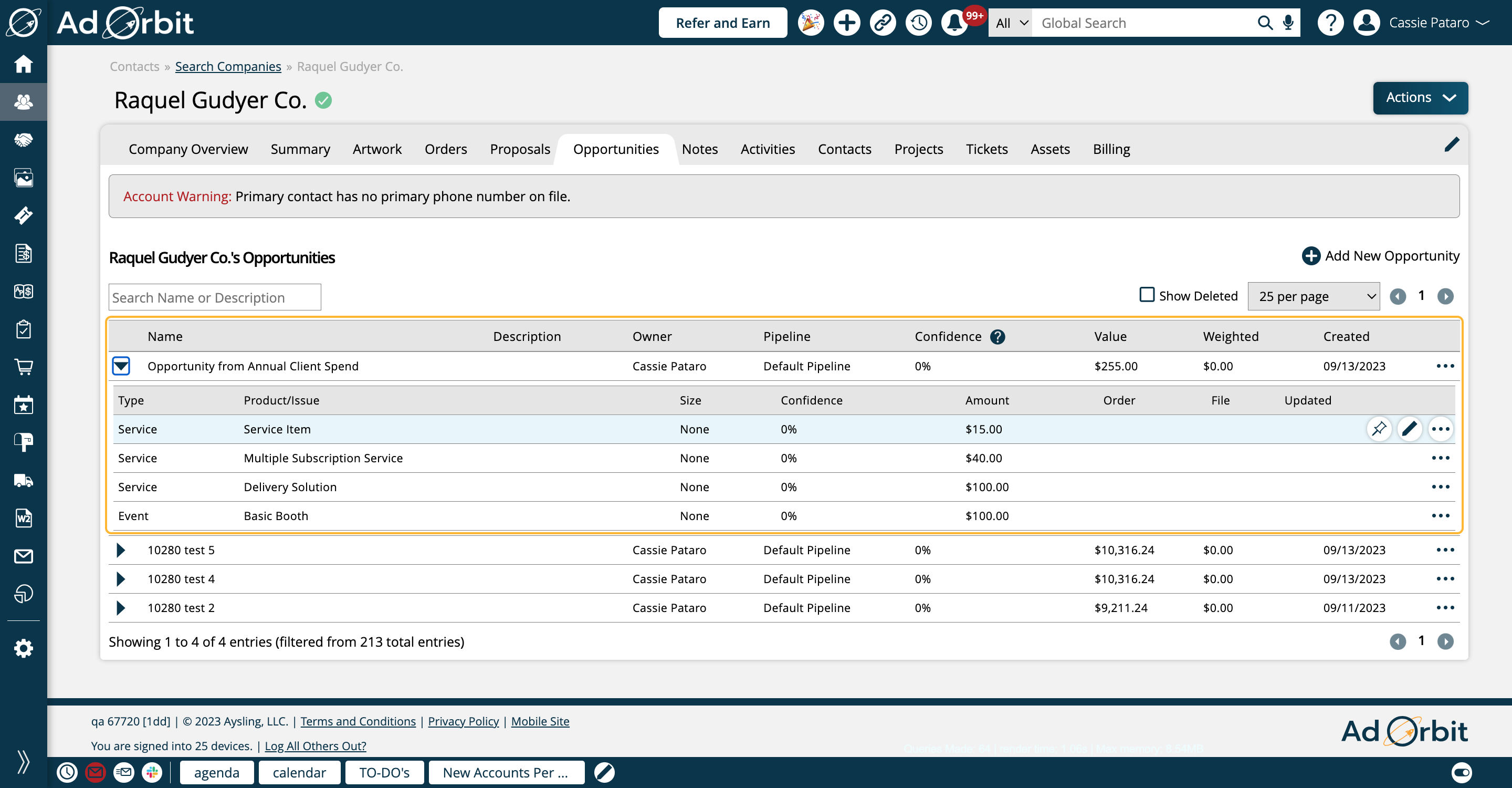Click the Confidence help question icon
Screen dimensions: 1512x788
(997, 336)
